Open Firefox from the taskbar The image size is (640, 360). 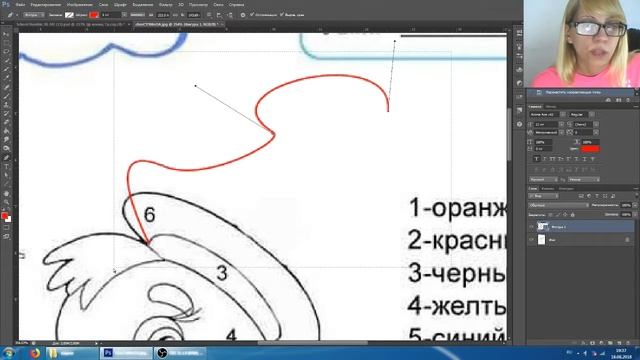click(x=35, y=353)
